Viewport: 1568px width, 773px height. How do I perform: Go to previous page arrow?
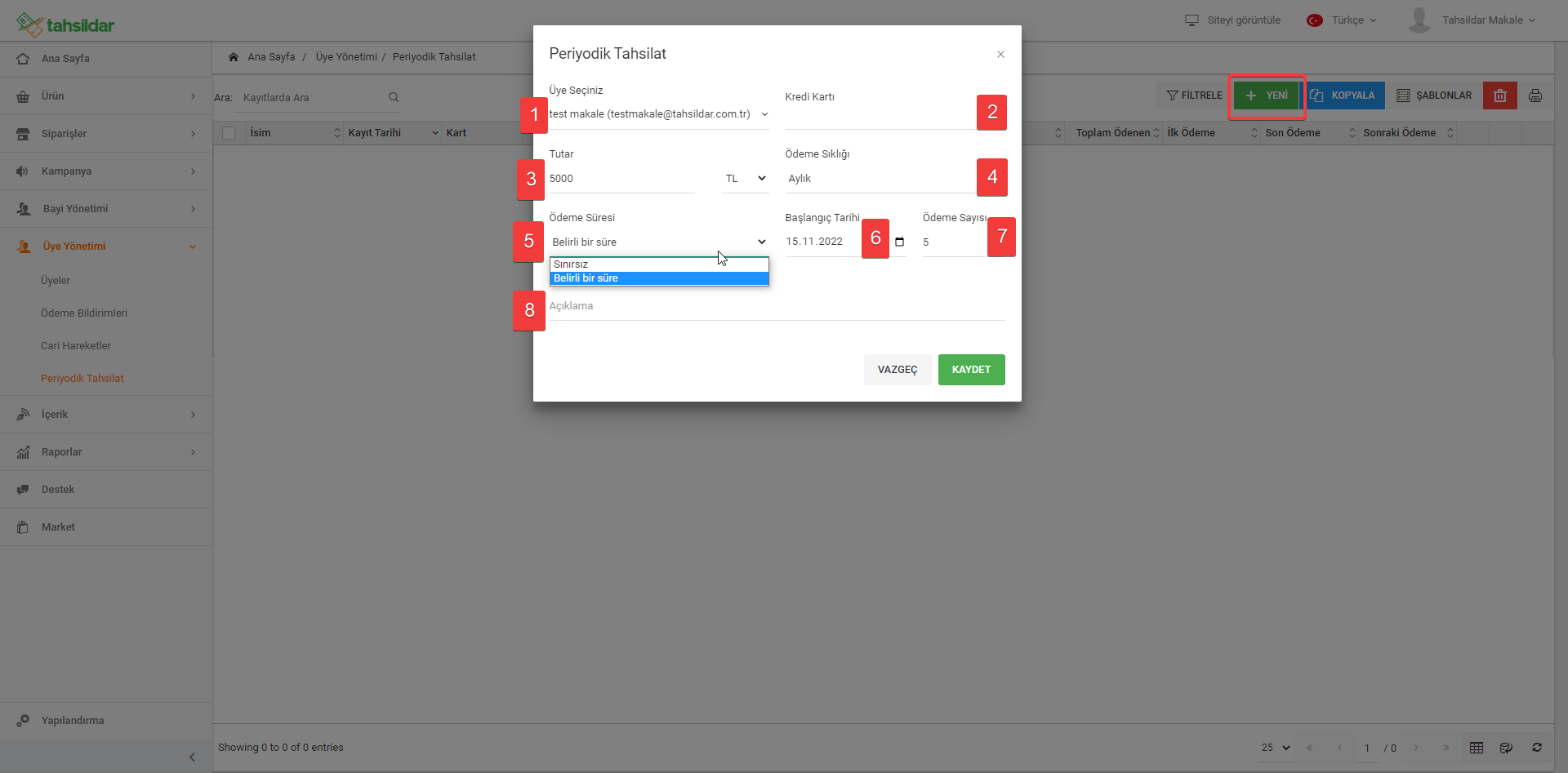(1339, 748)
